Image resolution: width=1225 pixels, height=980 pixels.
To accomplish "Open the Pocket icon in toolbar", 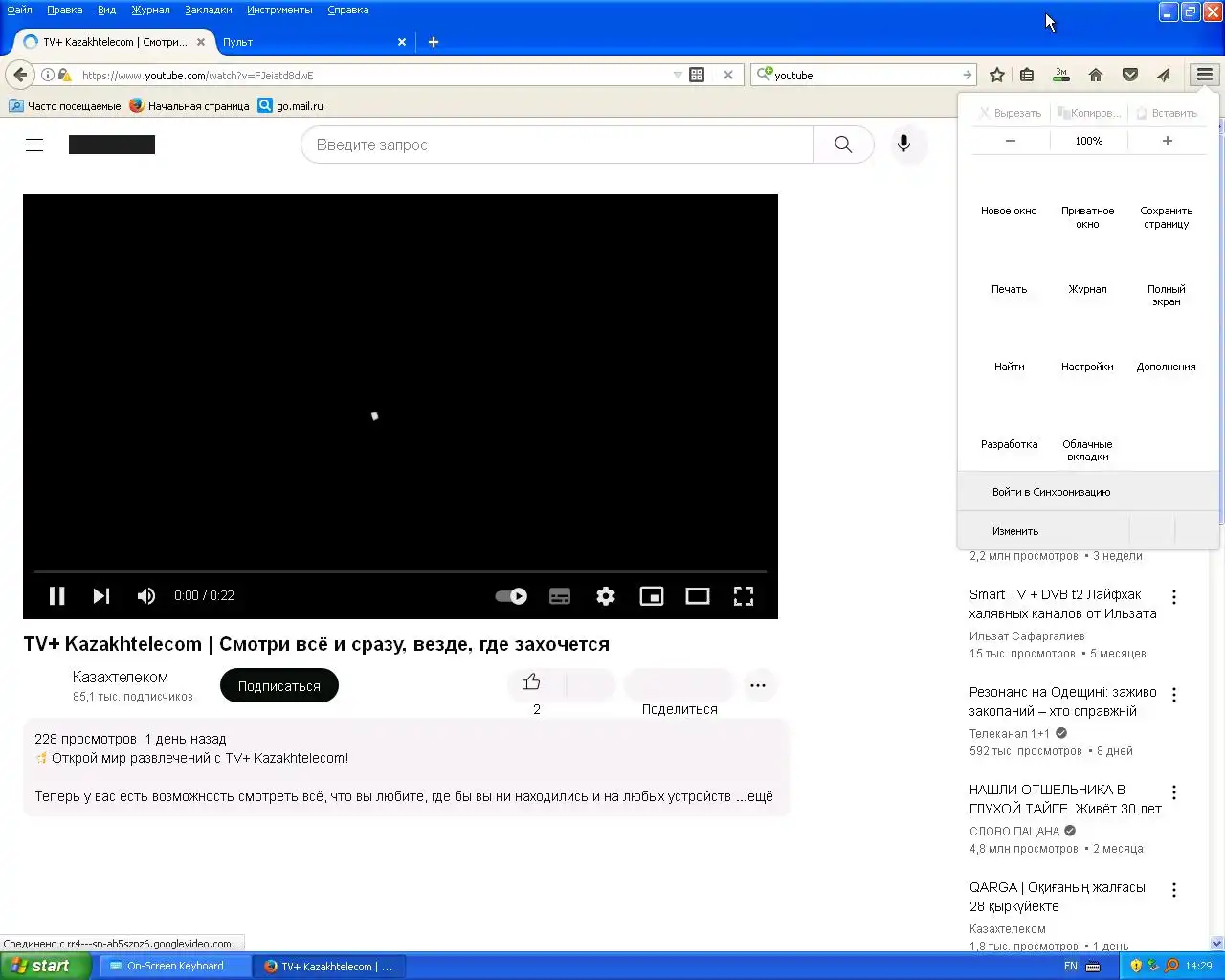I will pyautogui.click(x=1130, y=75).
